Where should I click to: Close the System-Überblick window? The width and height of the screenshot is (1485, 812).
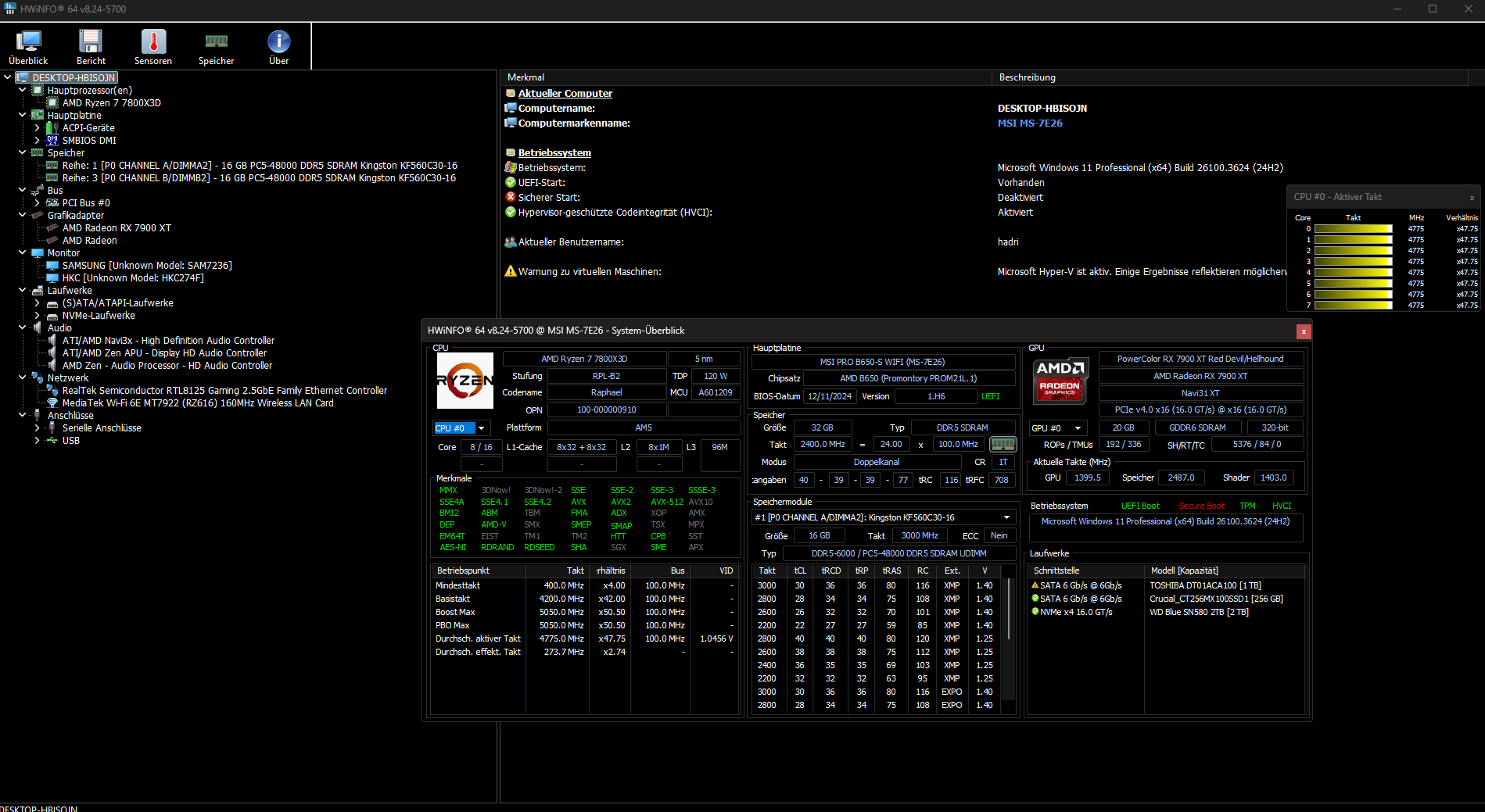point(1304,331)
